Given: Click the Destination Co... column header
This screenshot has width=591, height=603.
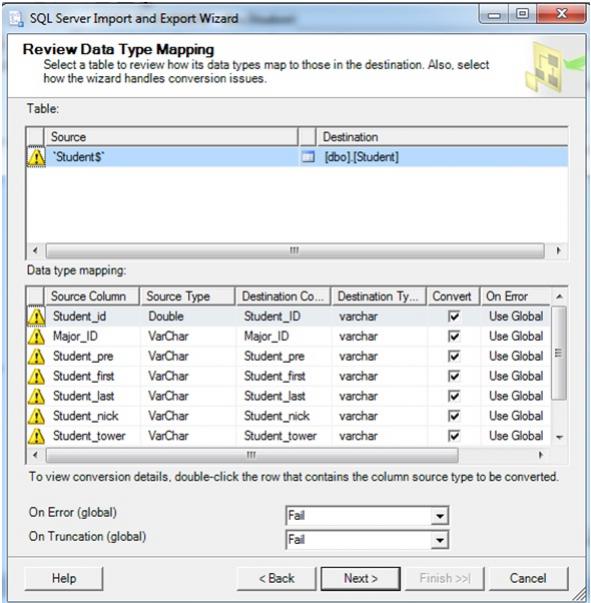Looking at the screenshot, I should [283, 296].
